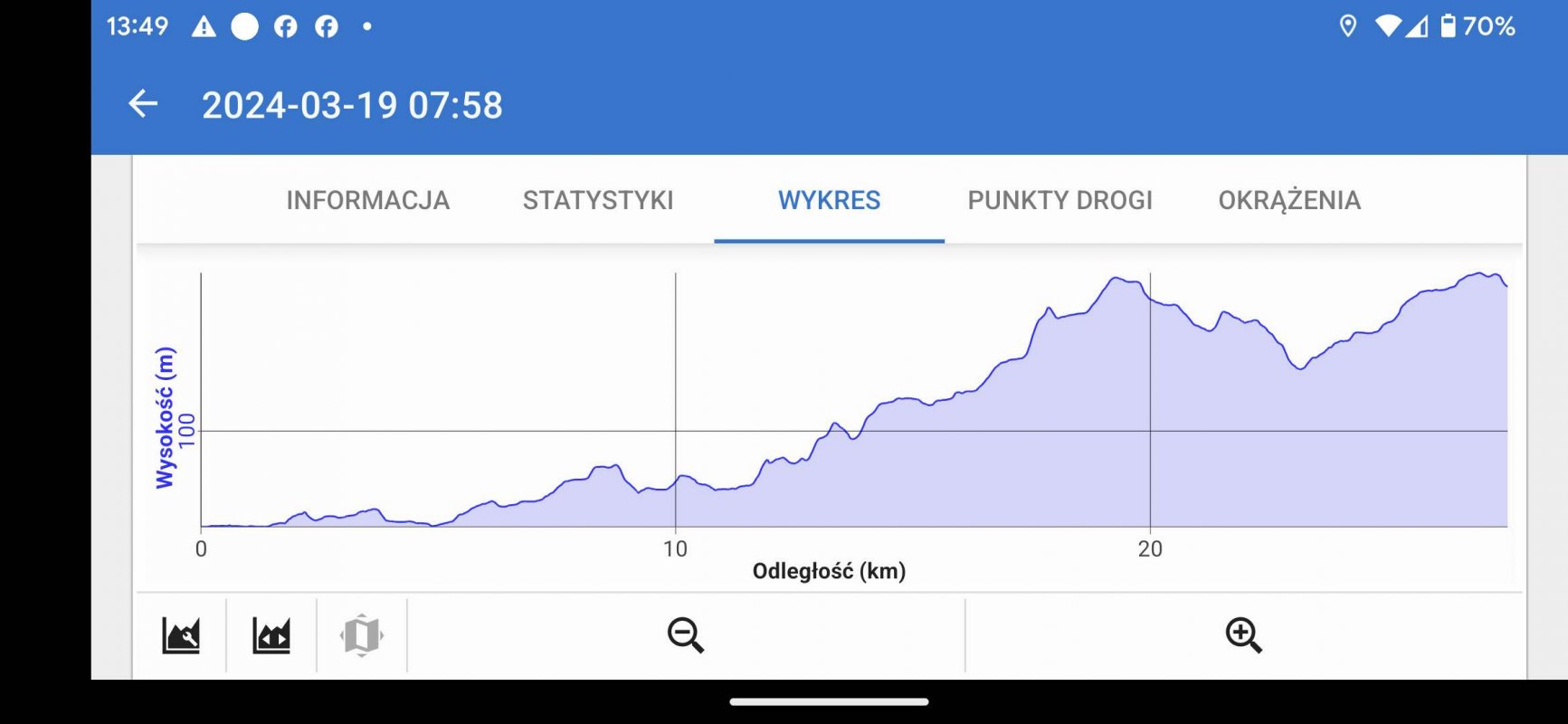Tap the warning triangle notification icon
The width and height of the screenshot is (1568, 724).
204,26
